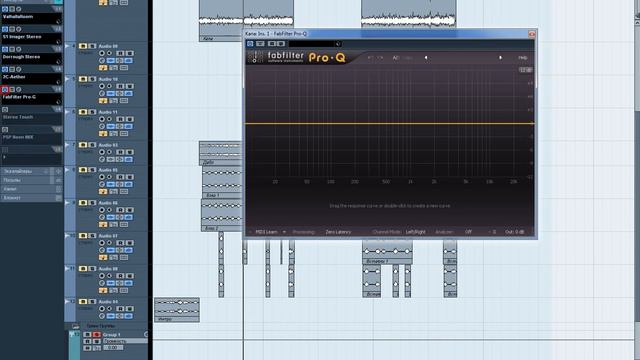Open the Group Tracks folder icon
The height and width of the screenshot is (360, 640).
click(x=76, y=327)
